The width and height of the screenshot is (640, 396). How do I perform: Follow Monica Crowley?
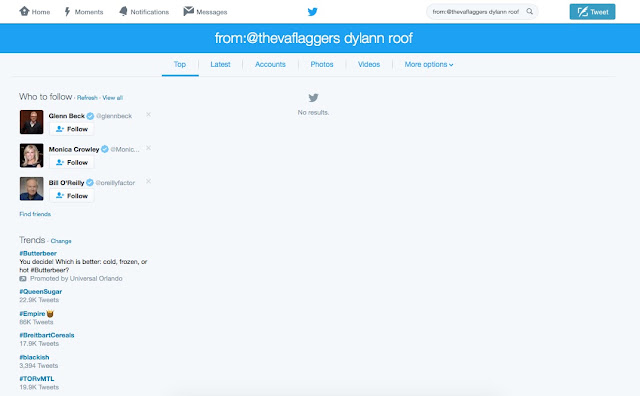72,162
